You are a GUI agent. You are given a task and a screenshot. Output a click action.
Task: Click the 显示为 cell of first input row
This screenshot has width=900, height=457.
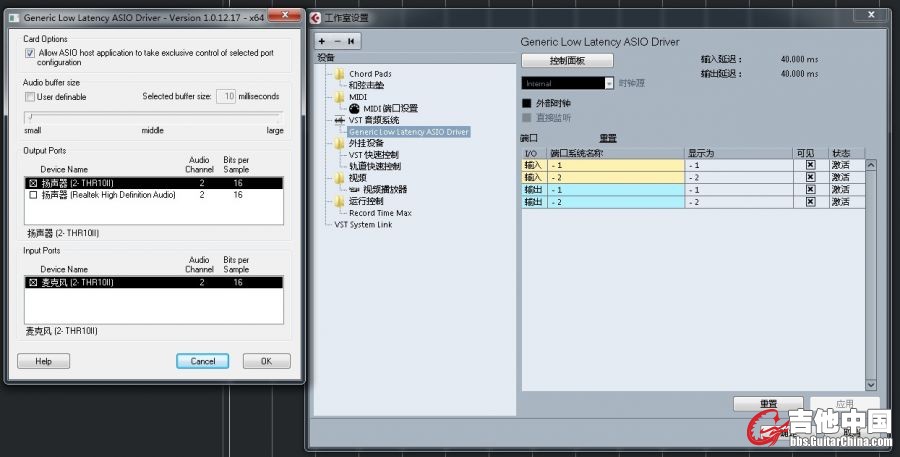click(739, 165)
